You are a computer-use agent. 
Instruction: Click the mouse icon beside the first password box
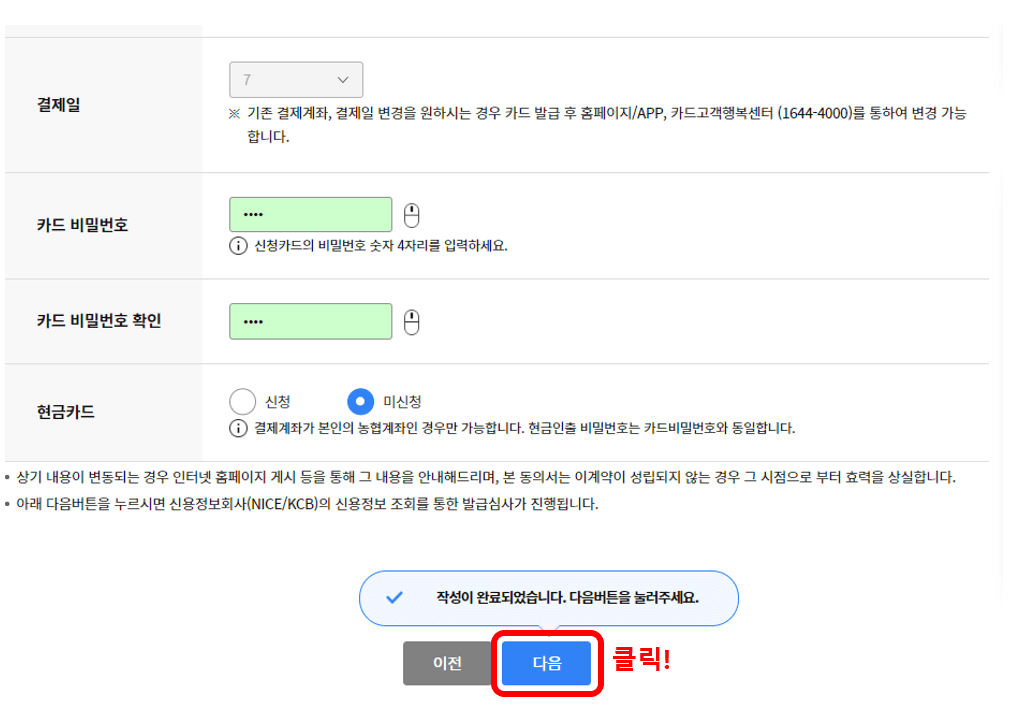tap(411, 213)
